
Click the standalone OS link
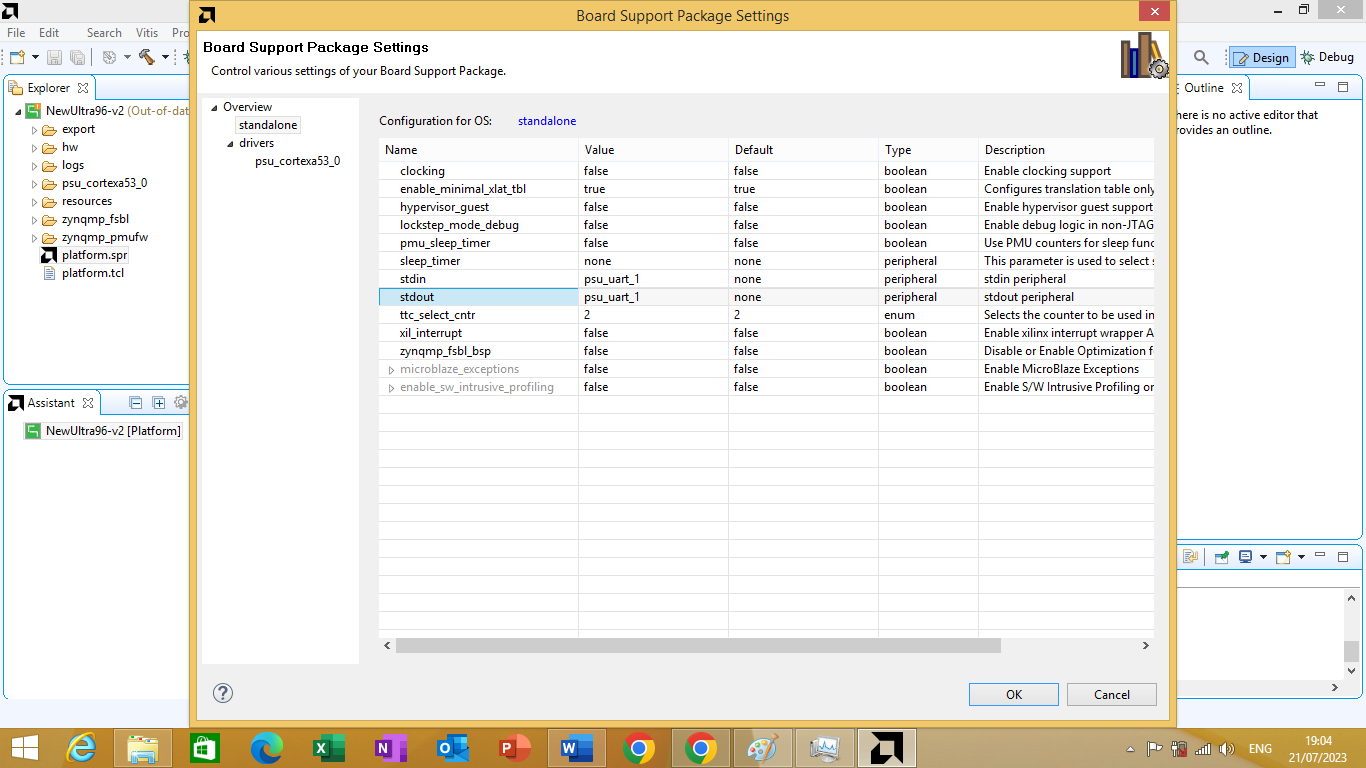click(547, 121)
